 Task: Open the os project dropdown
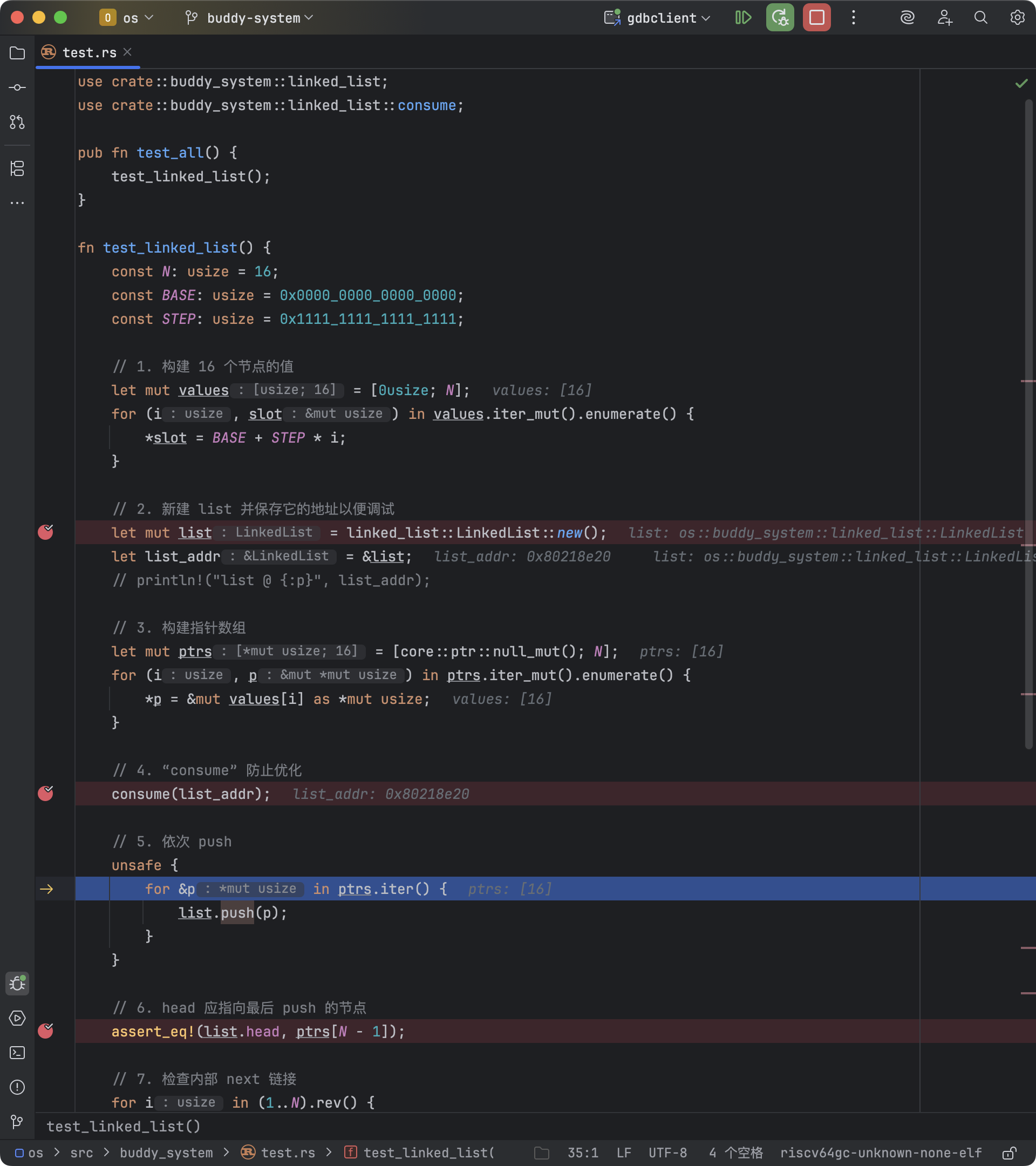point(127,18)
